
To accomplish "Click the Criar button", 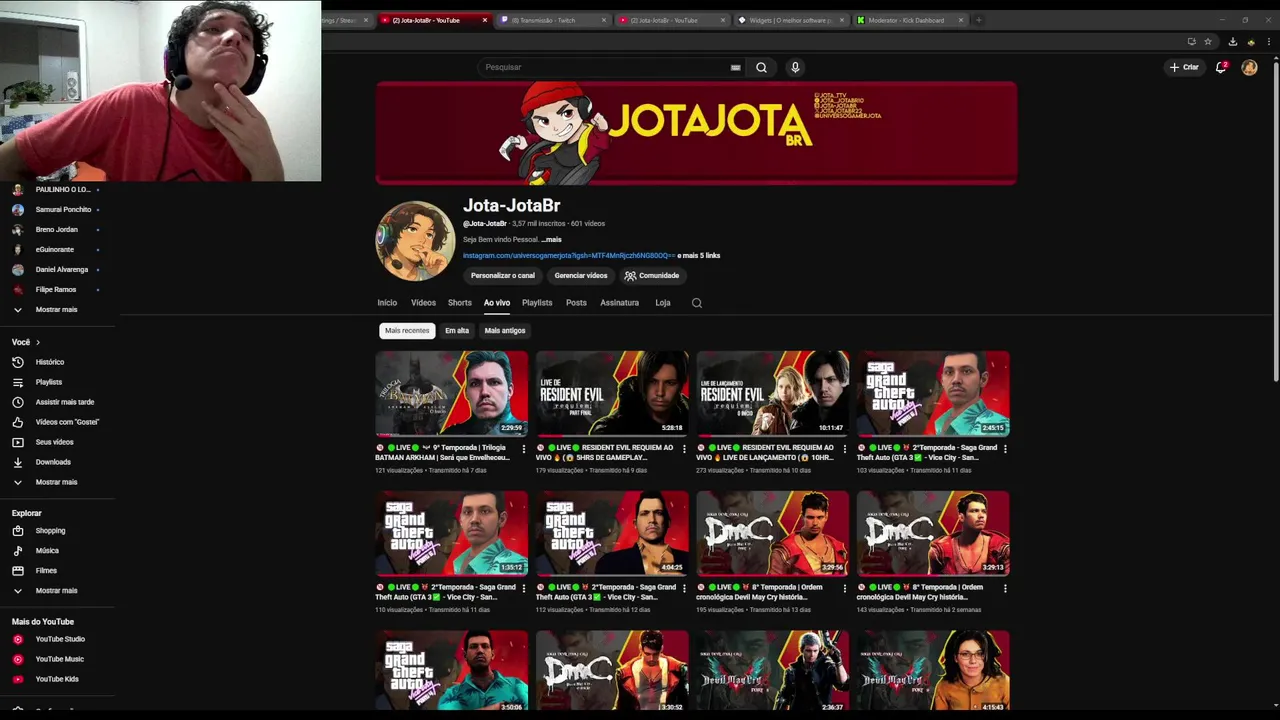I will point(1184,67).
